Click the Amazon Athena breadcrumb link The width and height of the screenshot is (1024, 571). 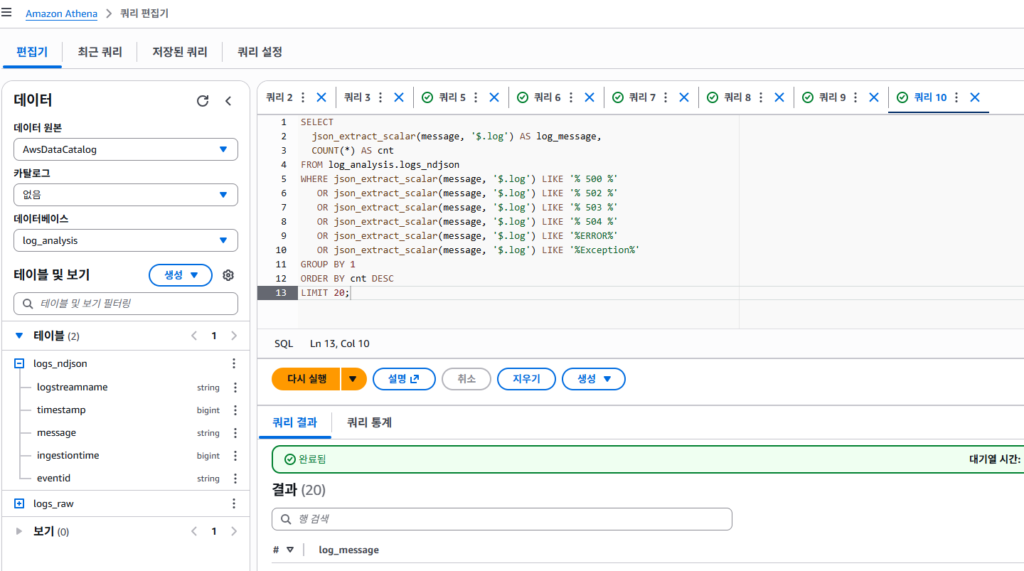[x=62, y=13]
